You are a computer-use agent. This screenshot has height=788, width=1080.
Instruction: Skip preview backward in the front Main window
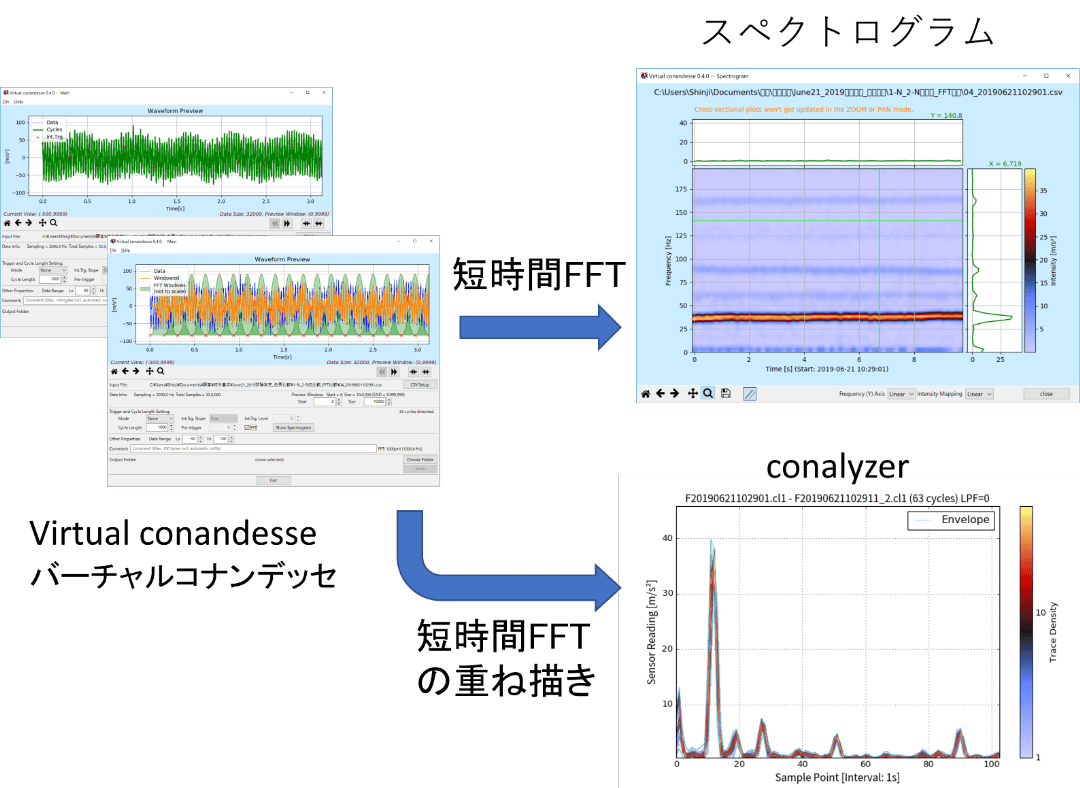[381, 372]
